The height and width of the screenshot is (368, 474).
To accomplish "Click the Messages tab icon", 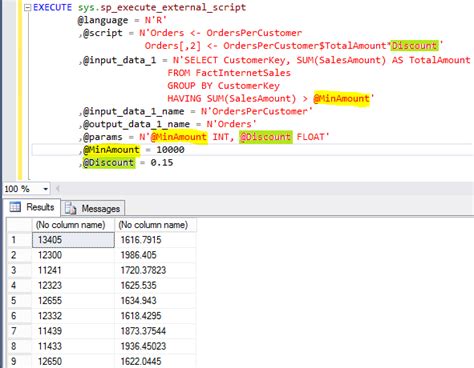I will point(70,208).
